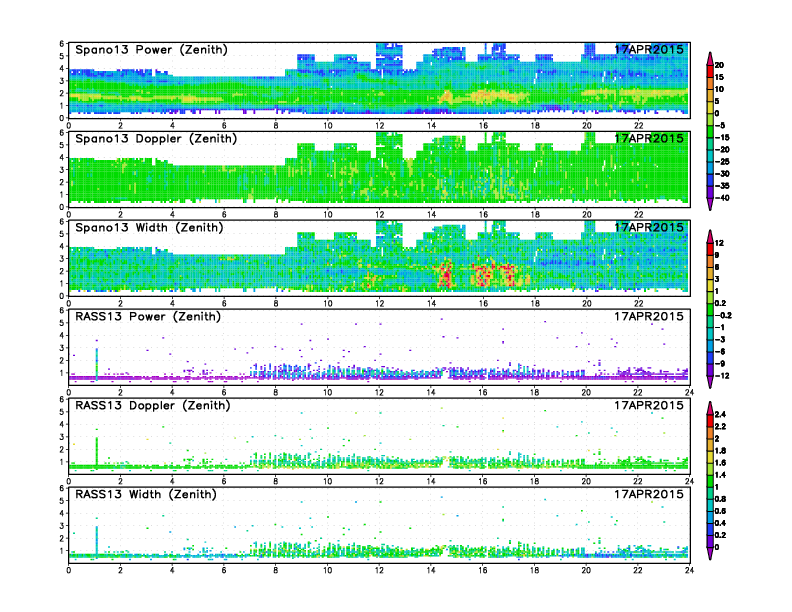Click the 17APR2015 date in the Spano13 Doppler panel
Image resolution: width=792 pixels, height=612 pixels.
(x=649, y=138)
